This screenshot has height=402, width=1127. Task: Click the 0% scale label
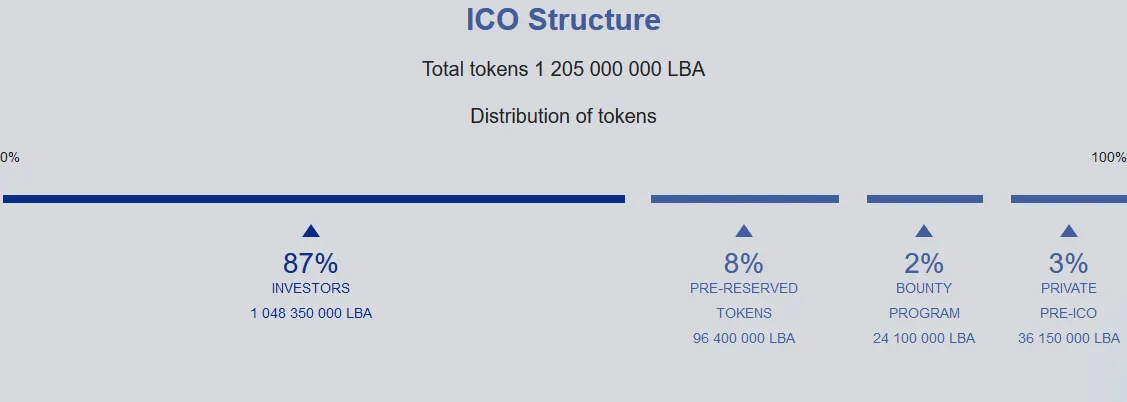coord(10,157)
